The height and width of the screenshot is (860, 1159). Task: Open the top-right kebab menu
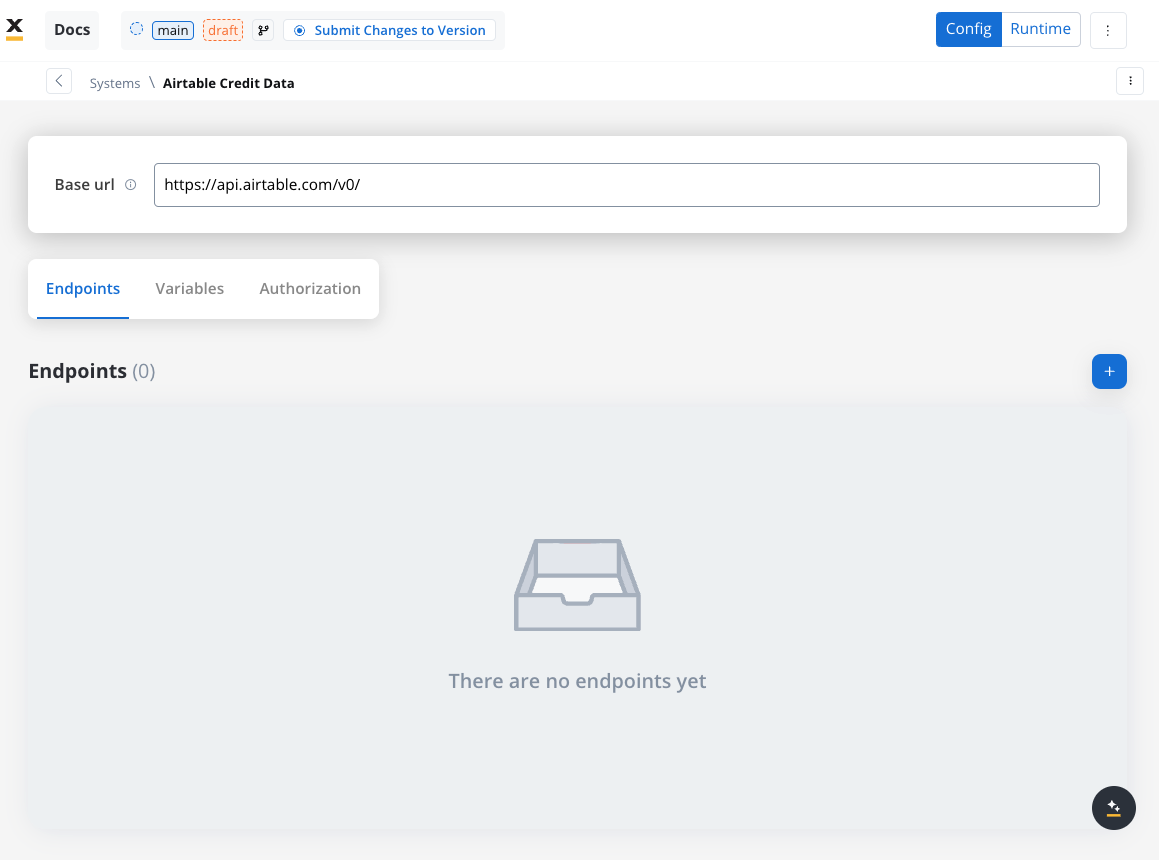(1108, 30)
